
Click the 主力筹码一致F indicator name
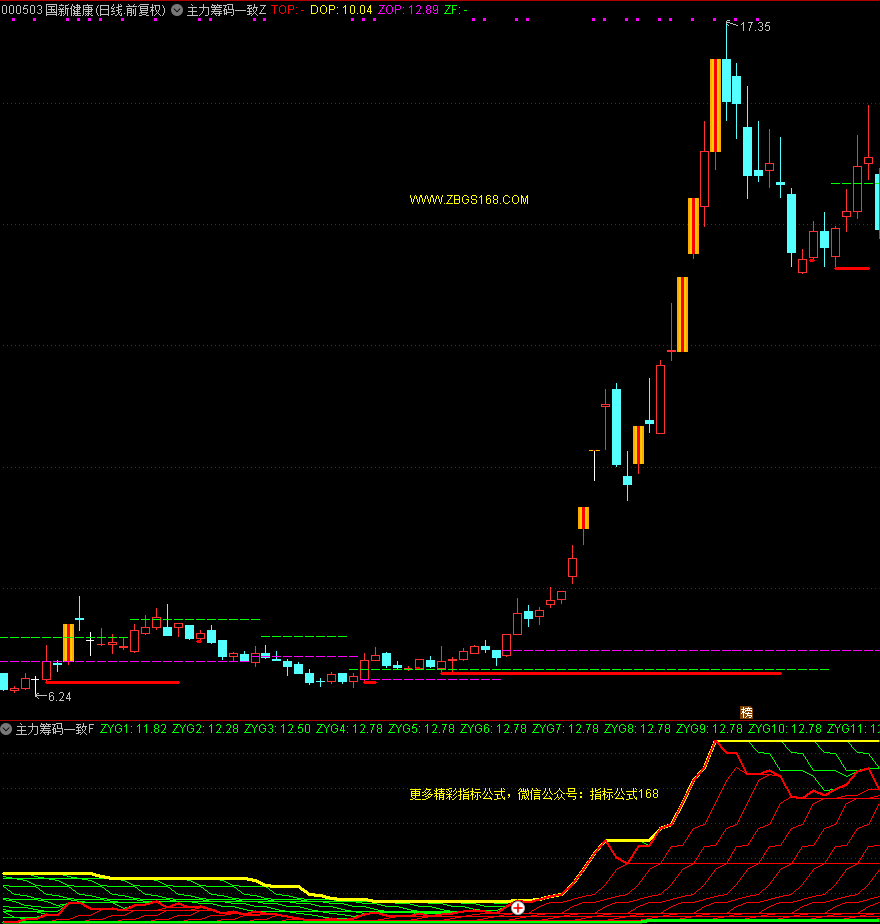tap(54, 730)
